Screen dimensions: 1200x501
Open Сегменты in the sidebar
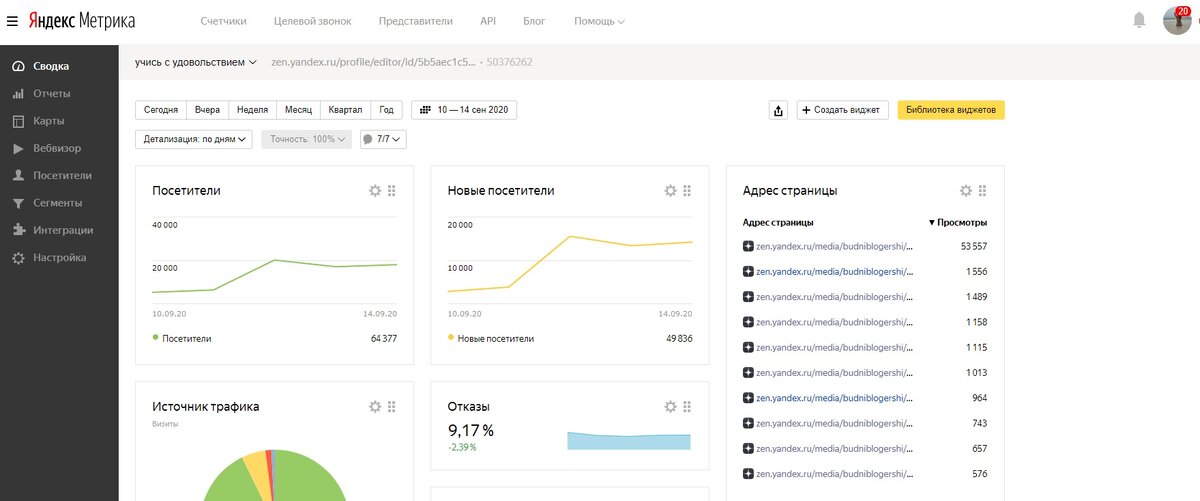[59, 203]
